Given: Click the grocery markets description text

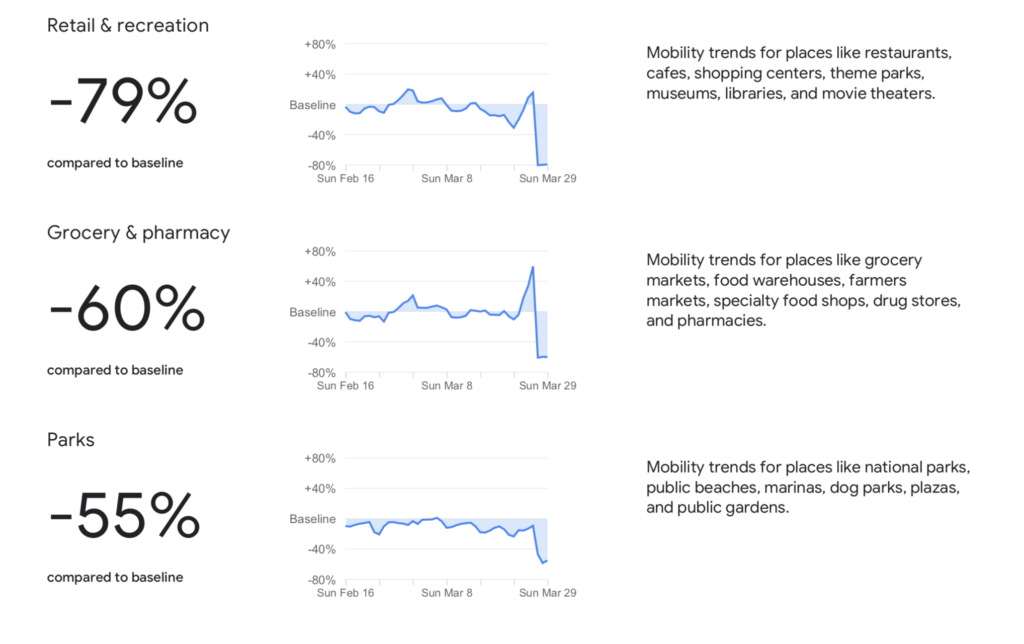Looking at the screenshot, I should (803, 290).
